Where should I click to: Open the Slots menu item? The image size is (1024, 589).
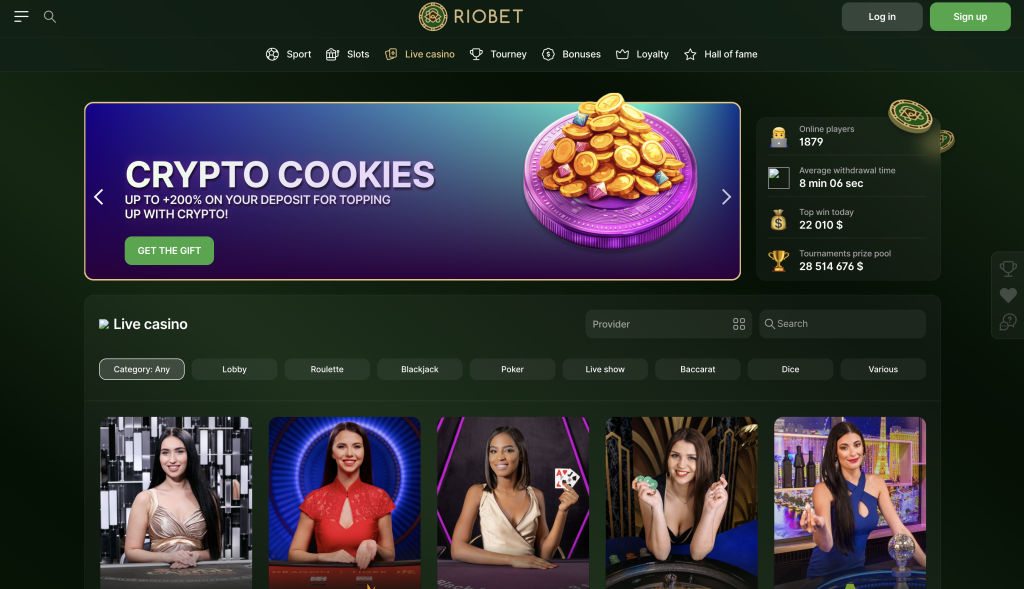click(x=347, y=54)
